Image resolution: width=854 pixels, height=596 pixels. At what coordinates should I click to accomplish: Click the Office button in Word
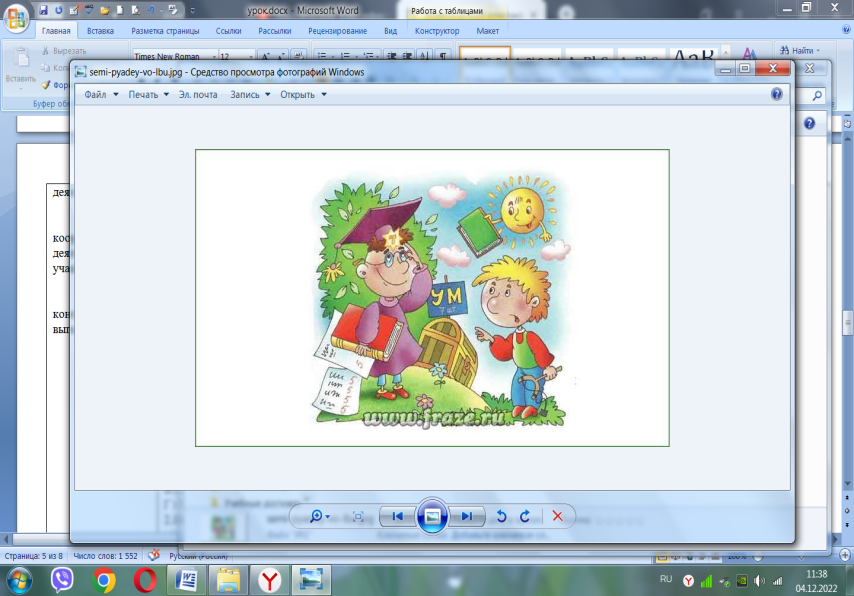16,17
